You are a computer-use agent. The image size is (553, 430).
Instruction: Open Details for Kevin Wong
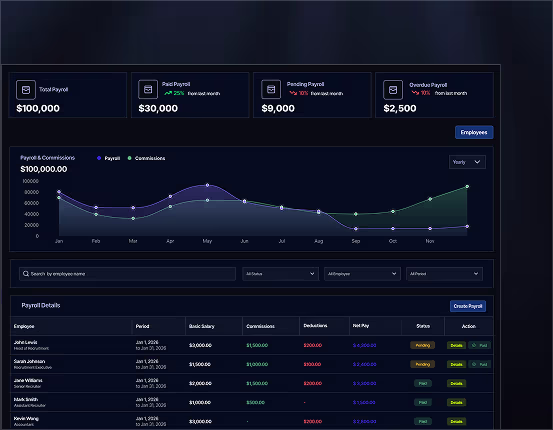[456, 422]
